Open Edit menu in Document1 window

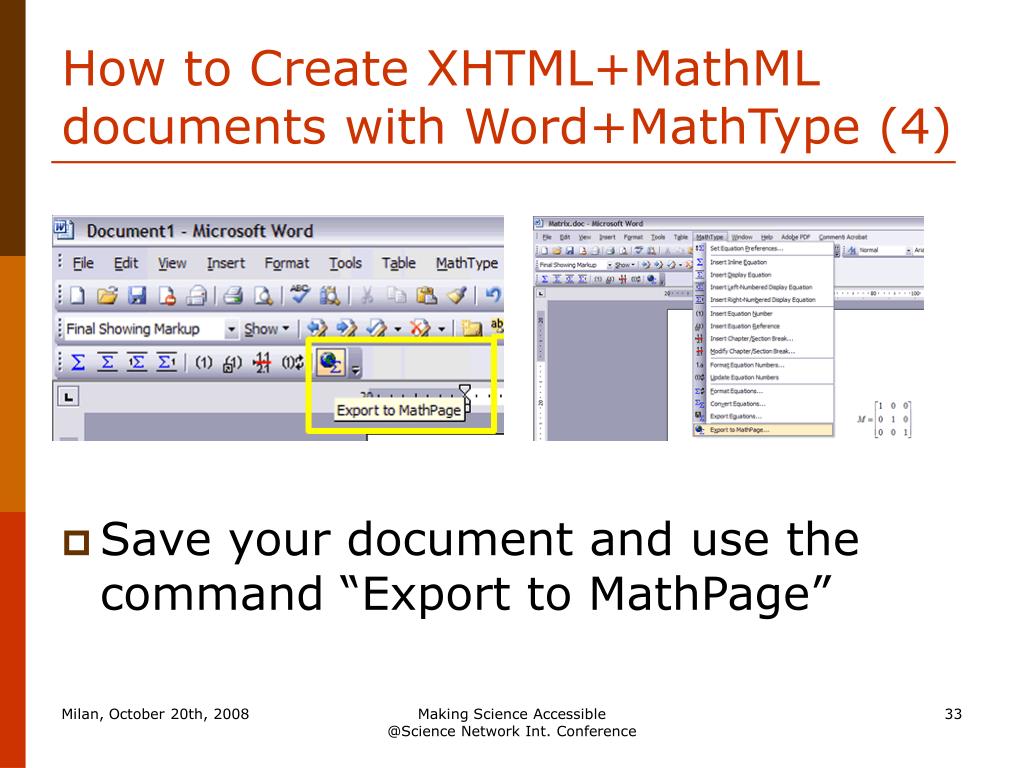click(x=126, y=263)
